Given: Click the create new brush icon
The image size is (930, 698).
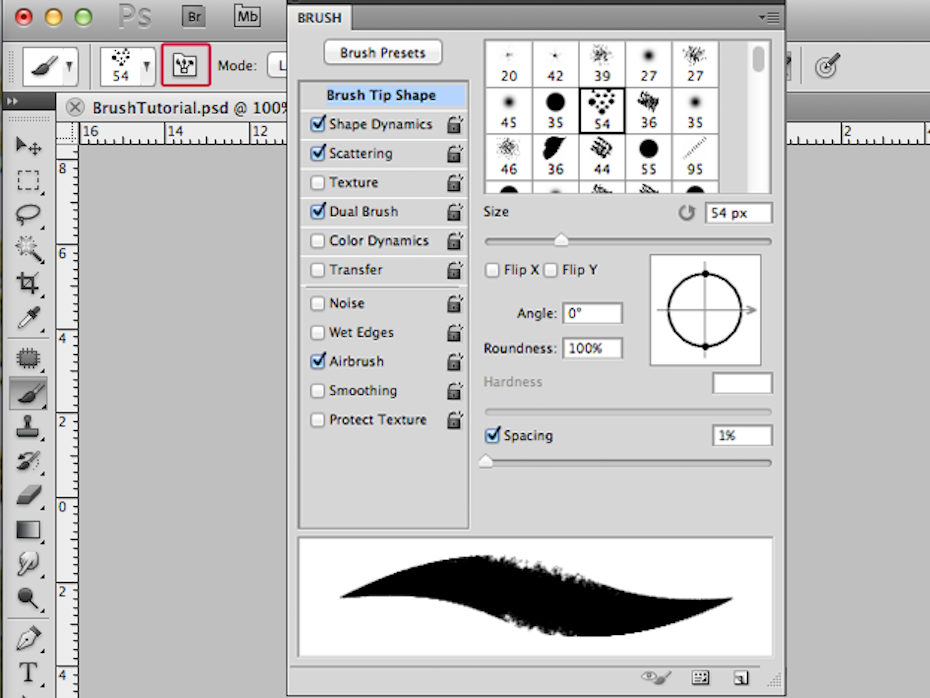Looking at the screenshot, I should (x=741, y=677).
